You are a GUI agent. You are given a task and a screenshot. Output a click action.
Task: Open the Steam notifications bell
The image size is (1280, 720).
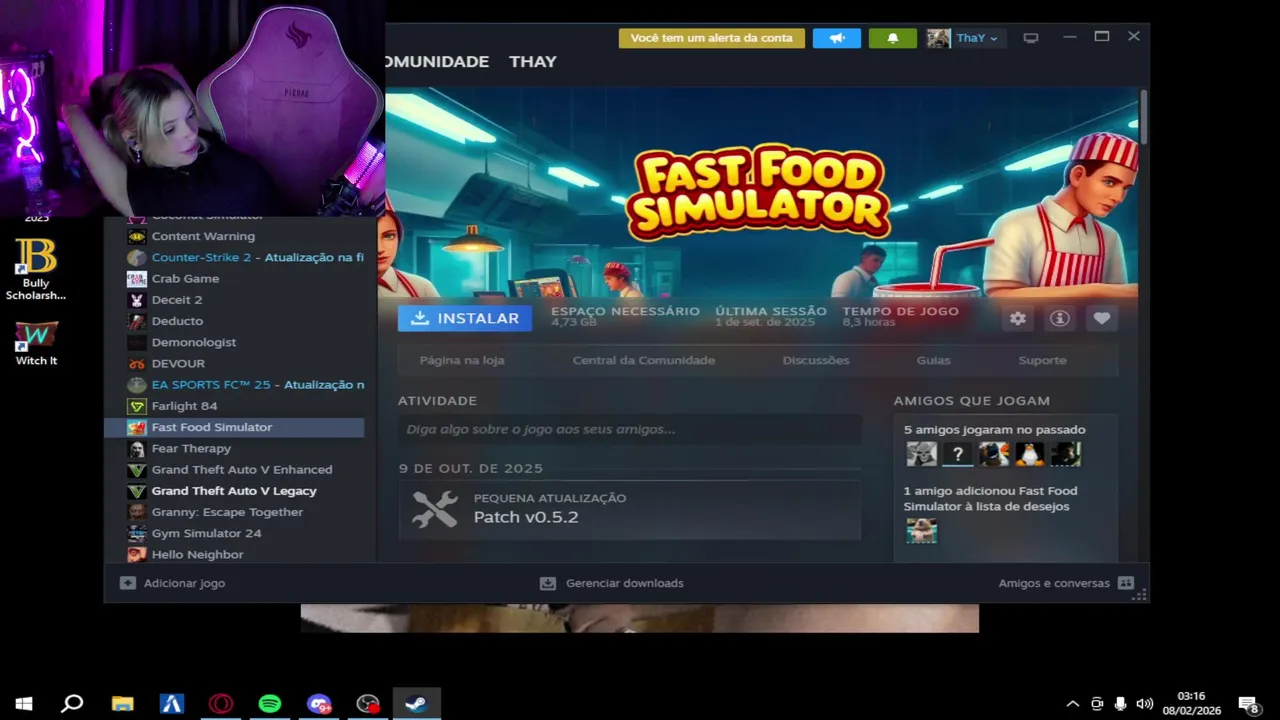pos(893,38)
